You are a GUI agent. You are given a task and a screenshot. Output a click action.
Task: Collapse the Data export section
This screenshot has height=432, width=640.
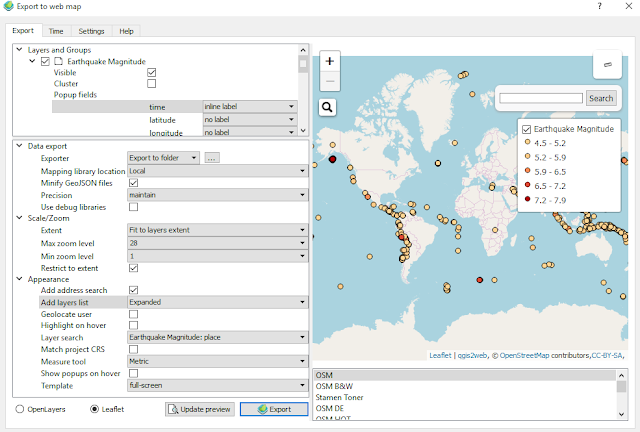tap(19, 146)
